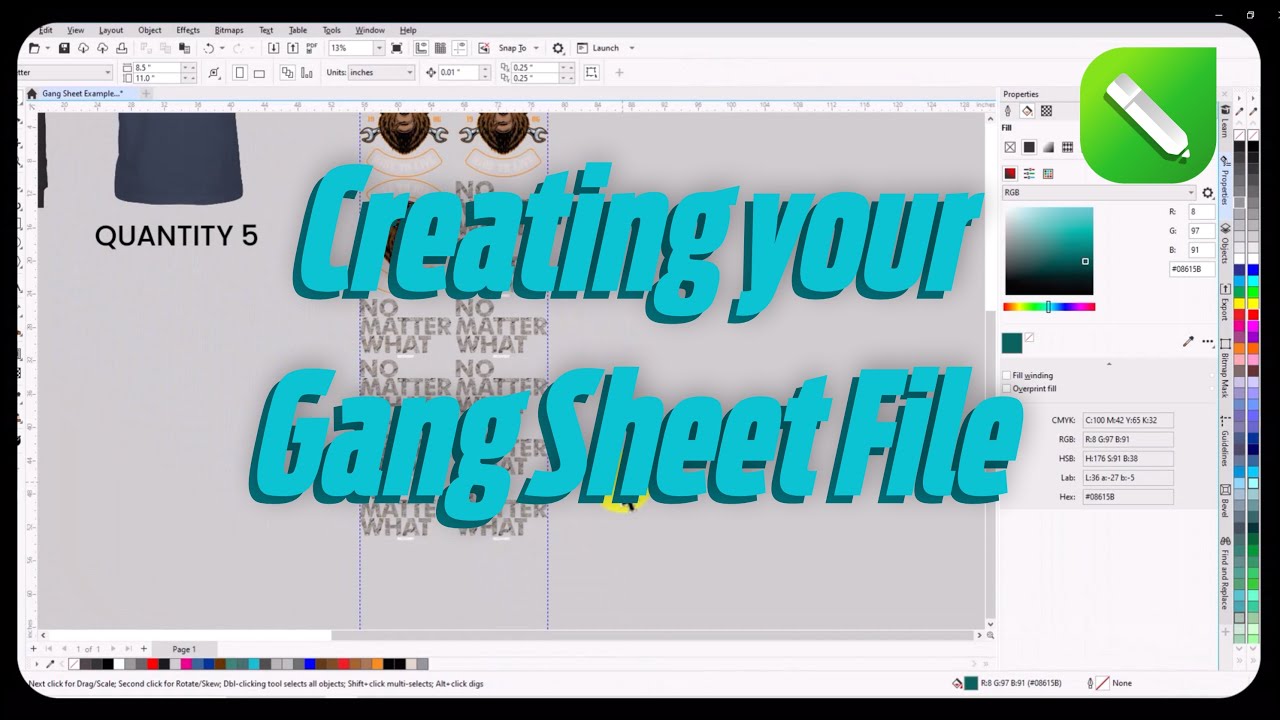1280x720 pixels.
Task: Pick the Eyedropper in the Fill panel
Action: (1188, 342)
